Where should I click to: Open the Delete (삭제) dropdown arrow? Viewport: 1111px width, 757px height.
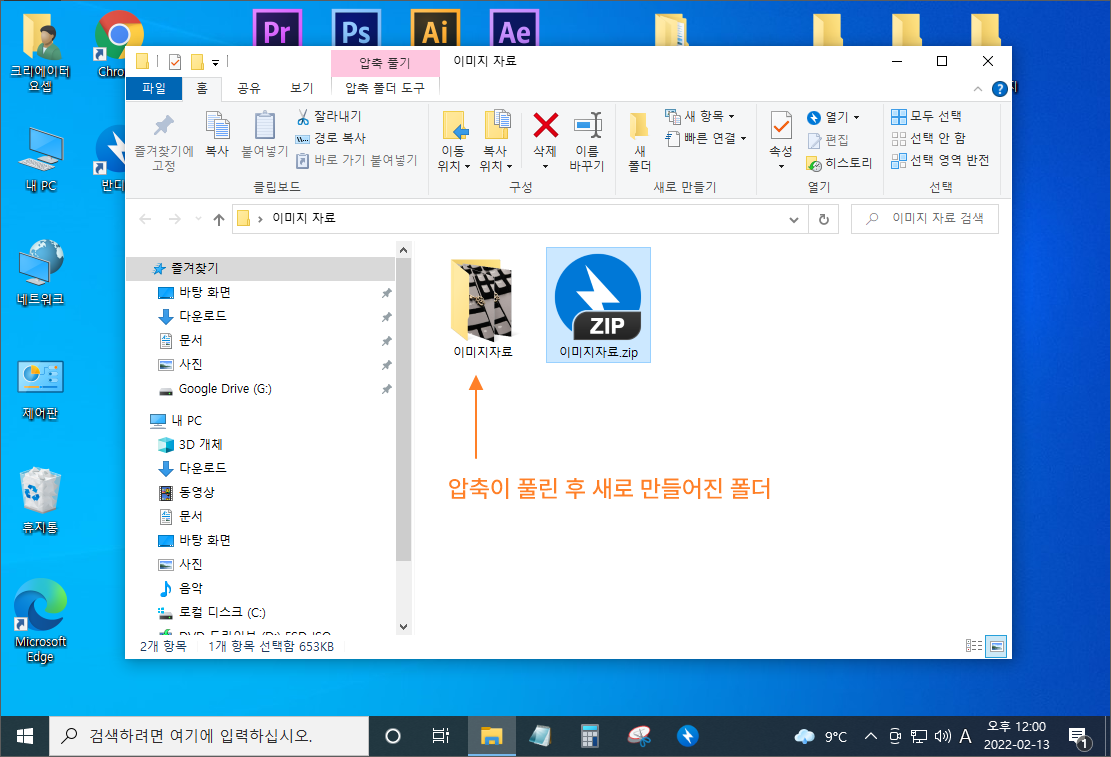pyautogui.click(x=546, y=167)
